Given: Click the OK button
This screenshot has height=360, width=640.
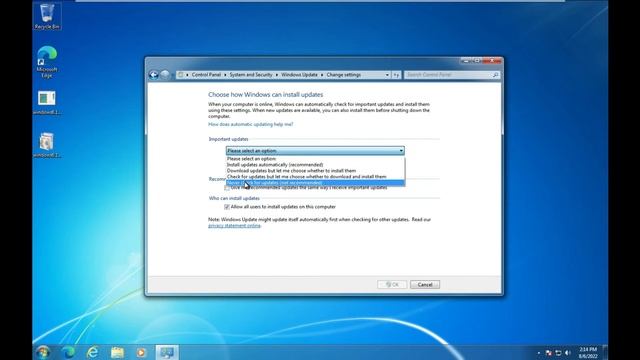Looking at the screenshot, I should pyautogui.click(x=392, y=284).
